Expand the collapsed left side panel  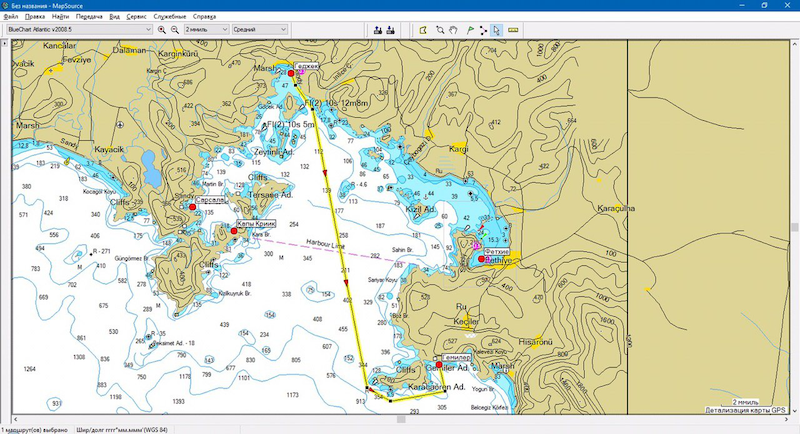coord(5,44)
